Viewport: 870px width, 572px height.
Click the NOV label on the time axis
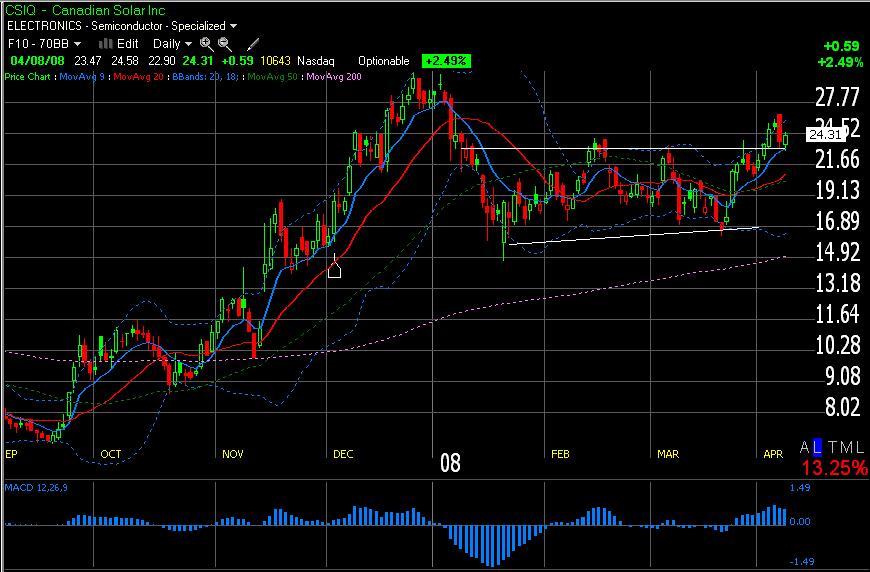232,454
